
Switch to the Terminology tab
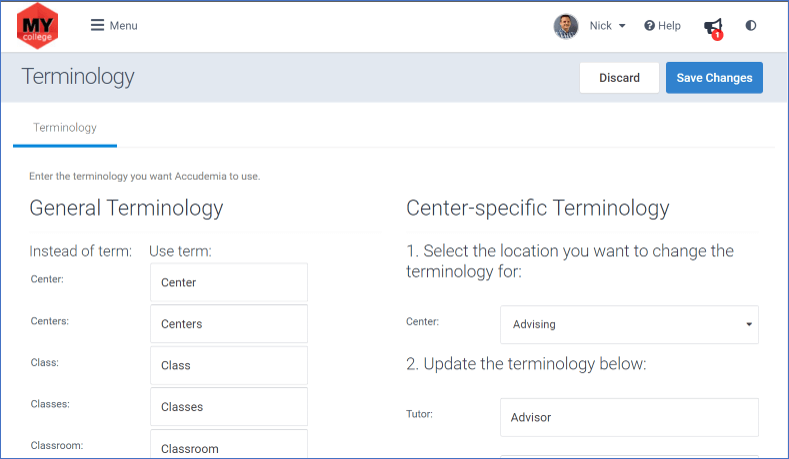pyautogui.click(x=65, y=128)
